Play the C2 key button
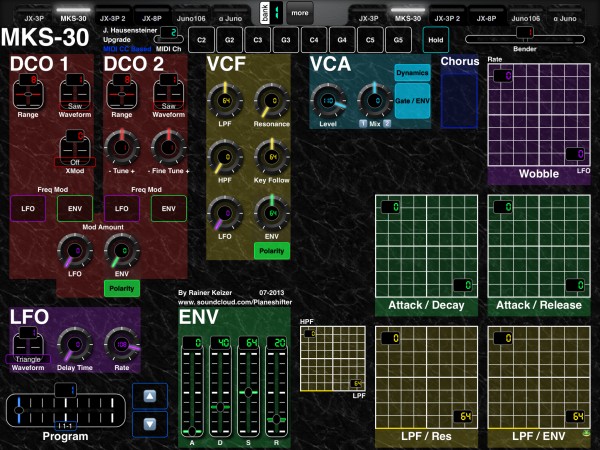Viewport: 600px width, 450px height. (x=201, y=40)
